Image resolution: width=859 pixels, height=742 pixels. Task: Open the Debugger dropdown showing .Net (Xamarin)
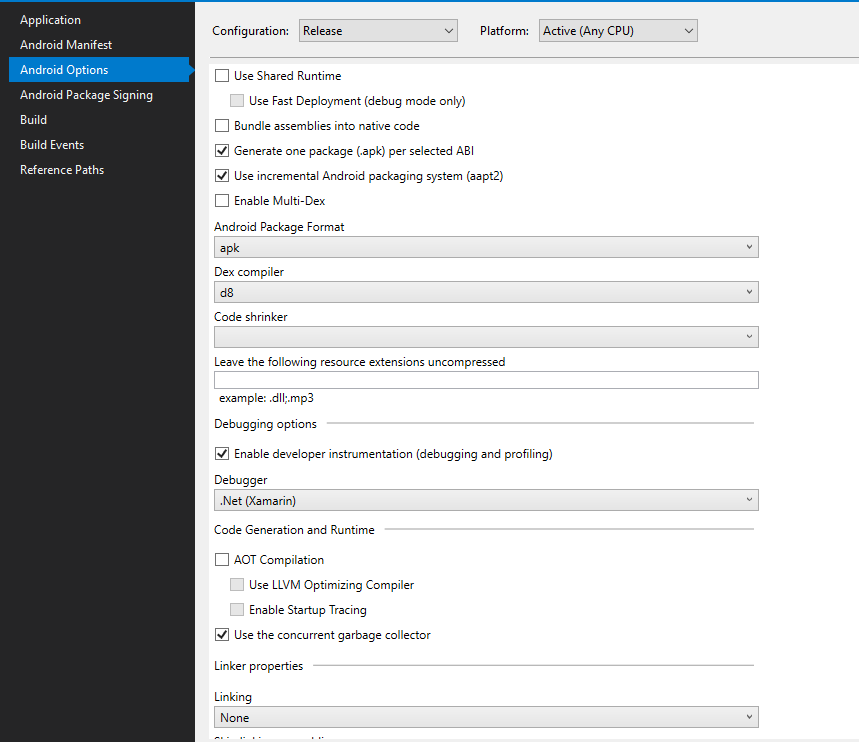click(x=486, y=500)
